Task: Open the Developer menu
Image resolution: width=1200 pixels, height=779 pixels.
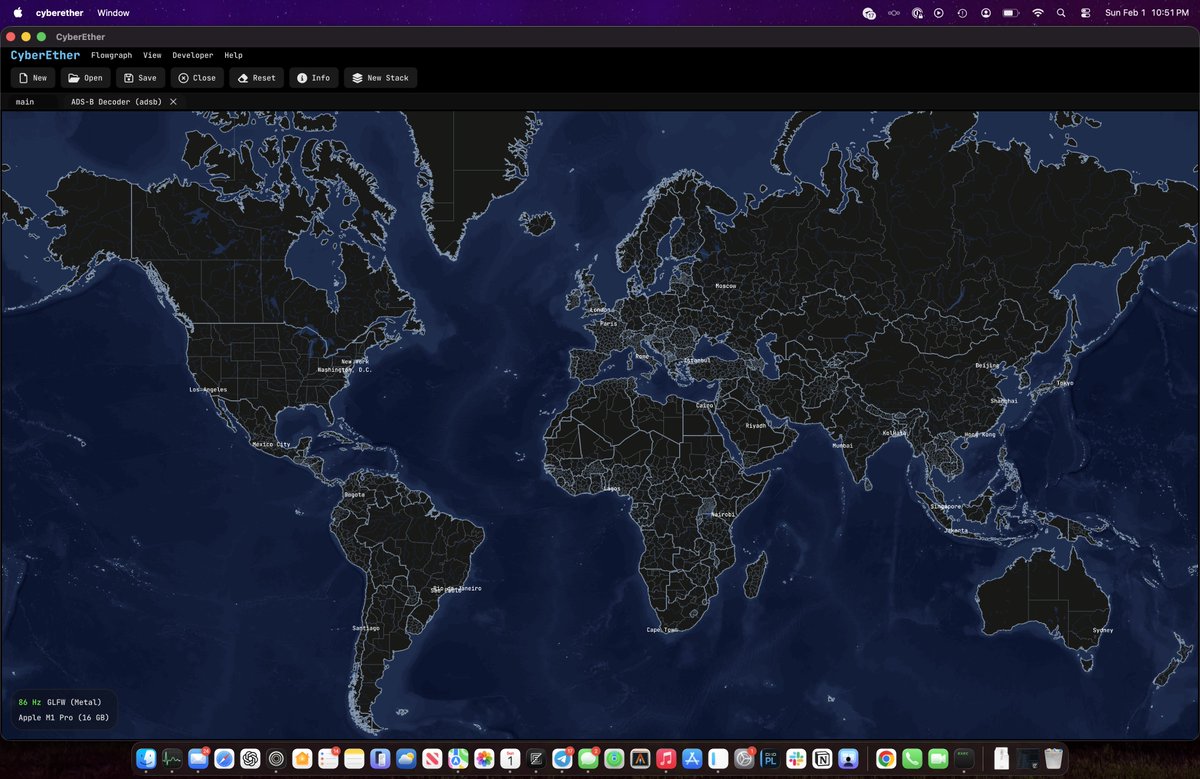Action: (192, 55)
